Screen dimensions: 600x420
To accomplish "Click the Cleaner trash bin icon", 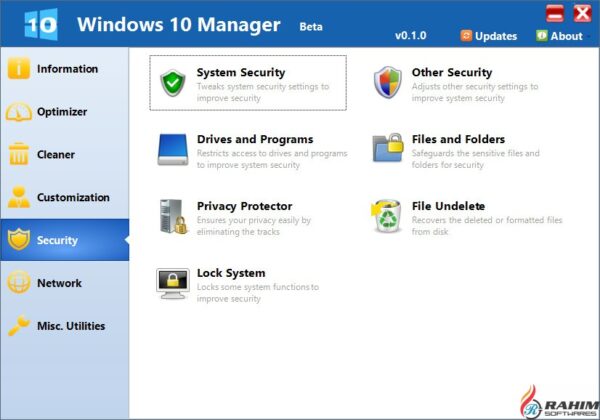I will pos(18,154).
